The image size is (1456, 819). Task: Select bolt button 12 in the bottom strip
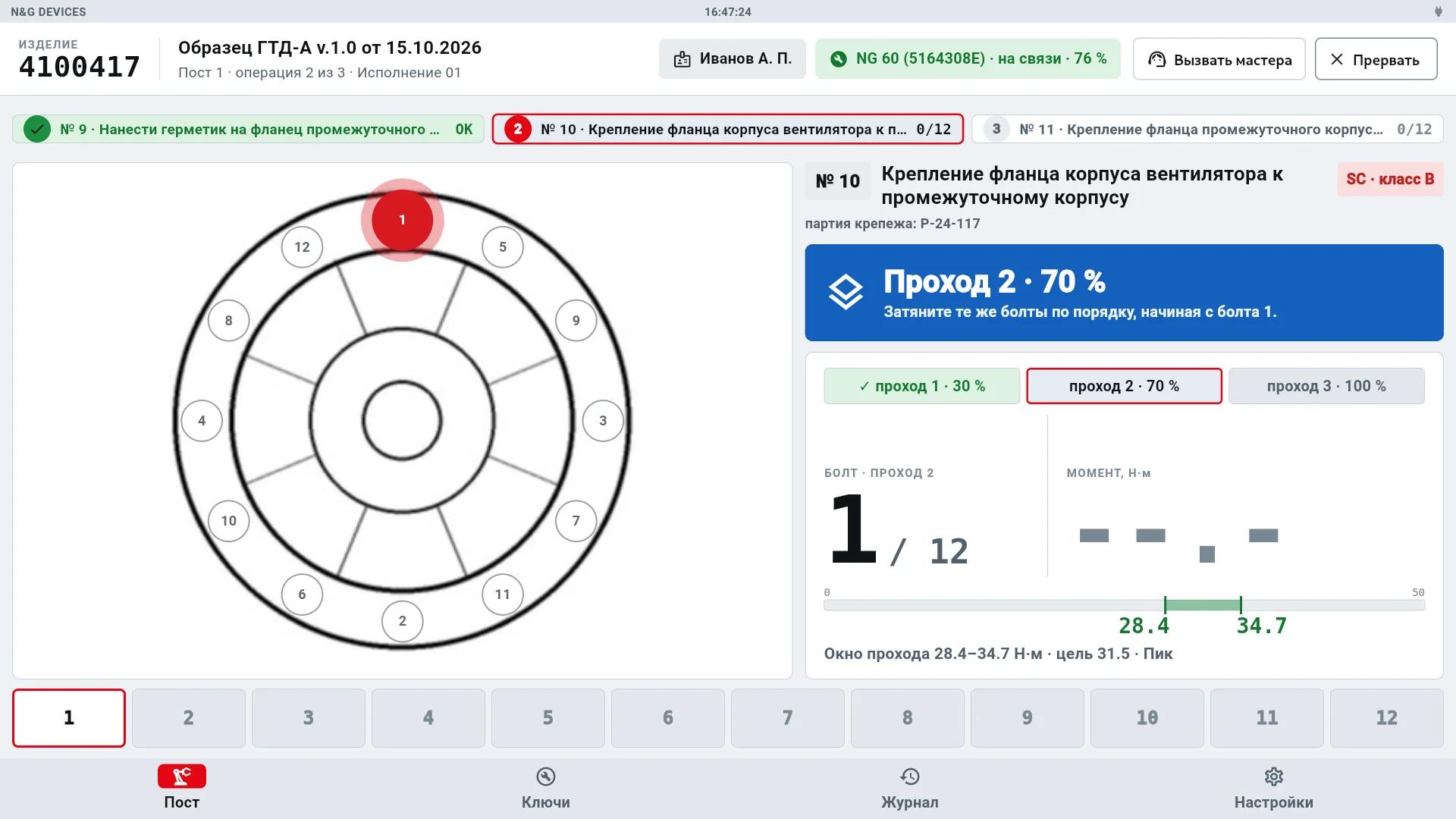click(1387, 718)
